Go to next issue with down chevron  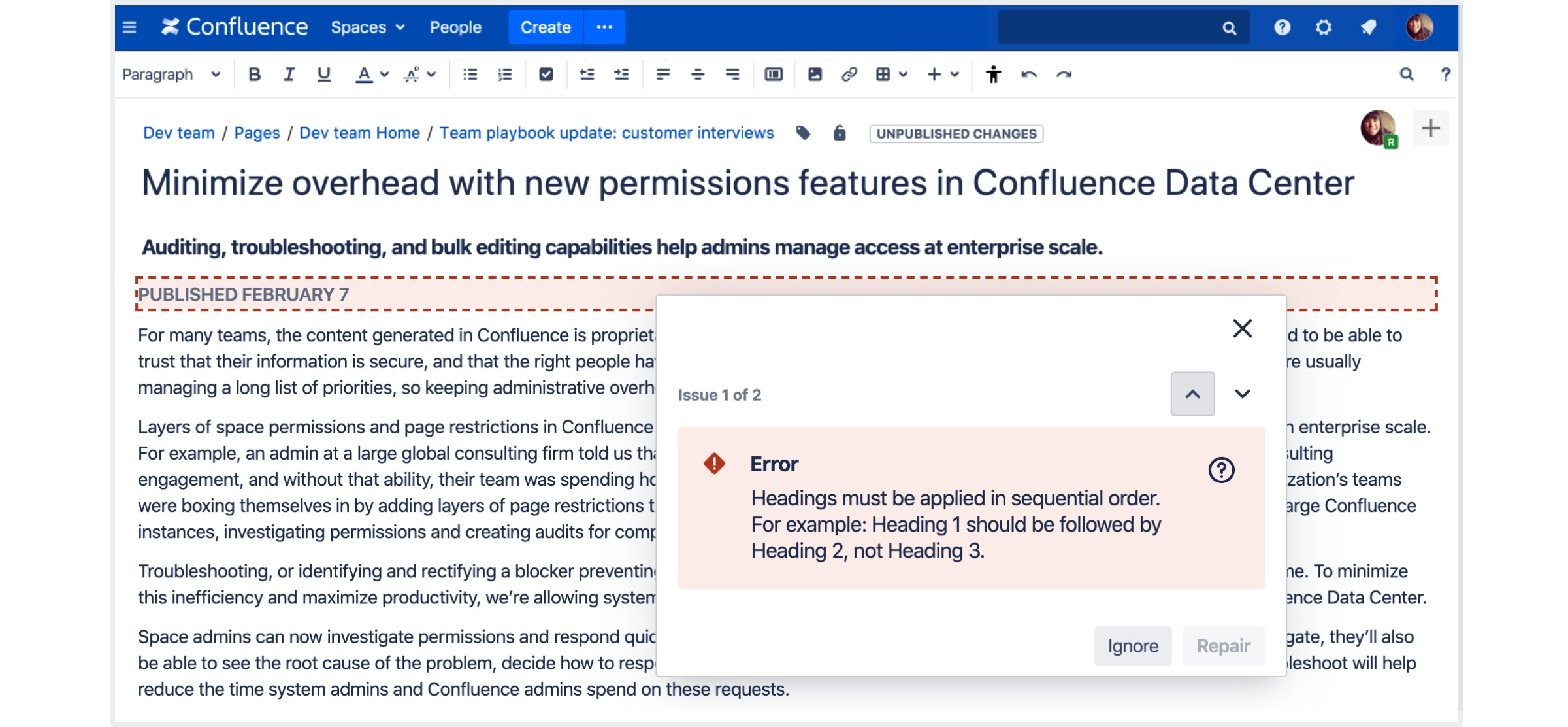click(x=1242, y=394)
